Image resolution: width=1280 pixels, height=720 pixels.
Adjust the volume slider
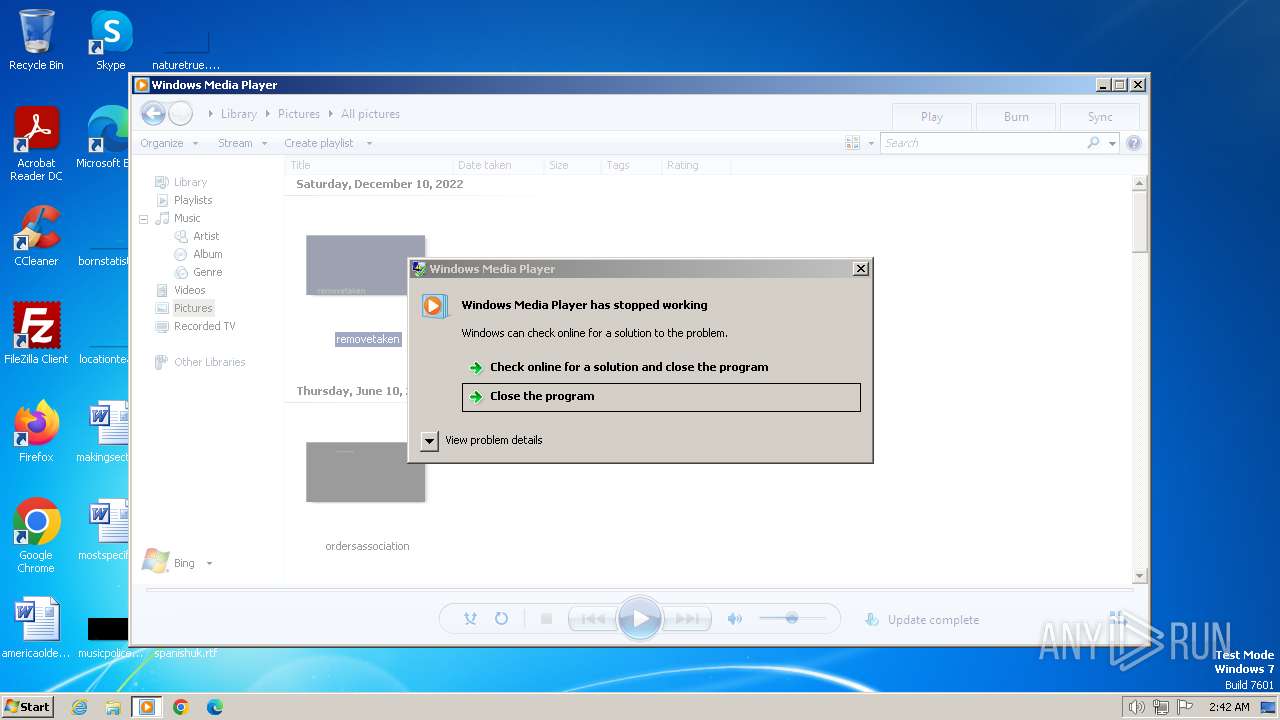(792, 619)
